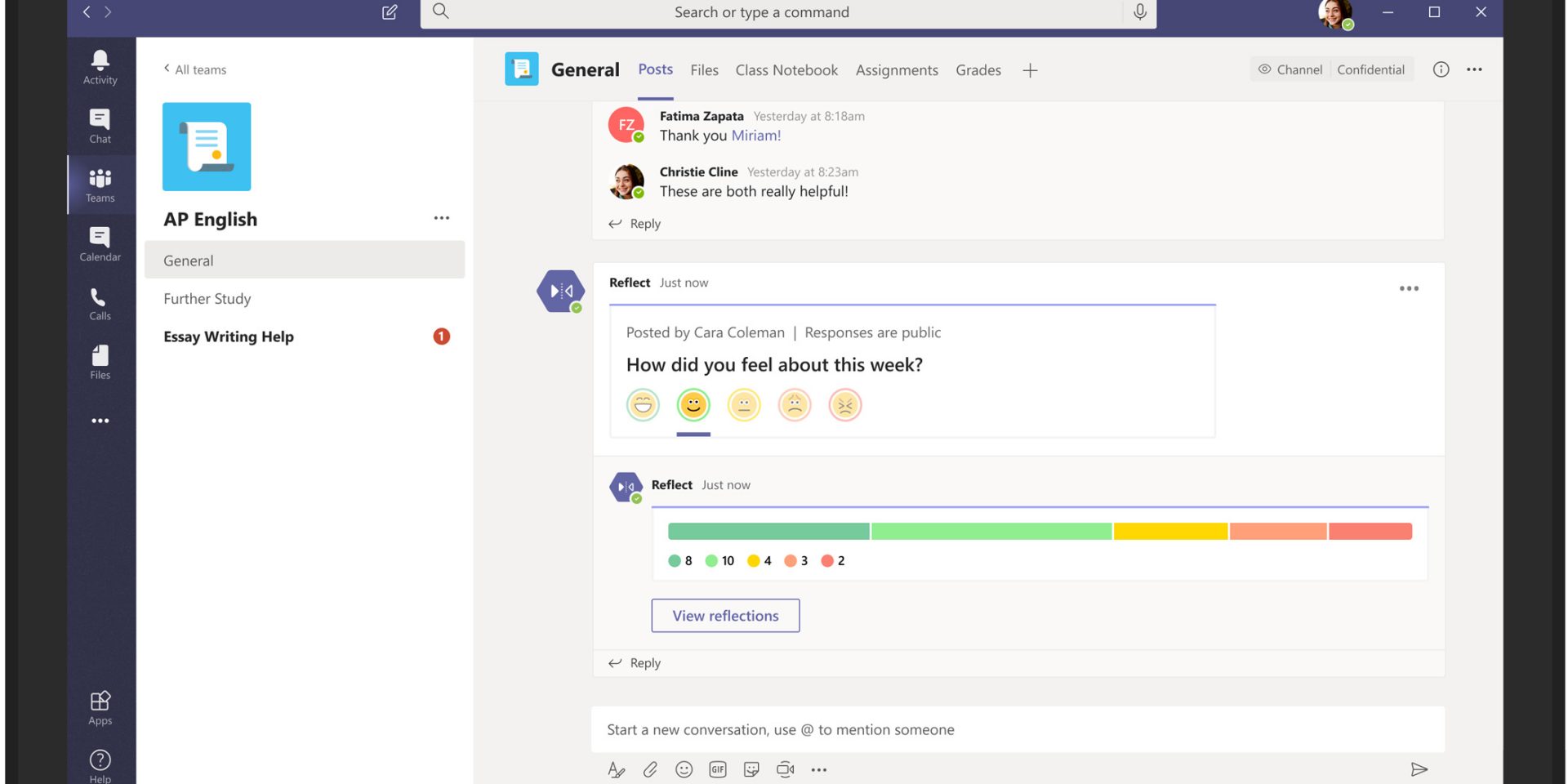This screenshot has height=784, width=1568.
Task: Open the sticker picker
Action: [x=751, y=769]
